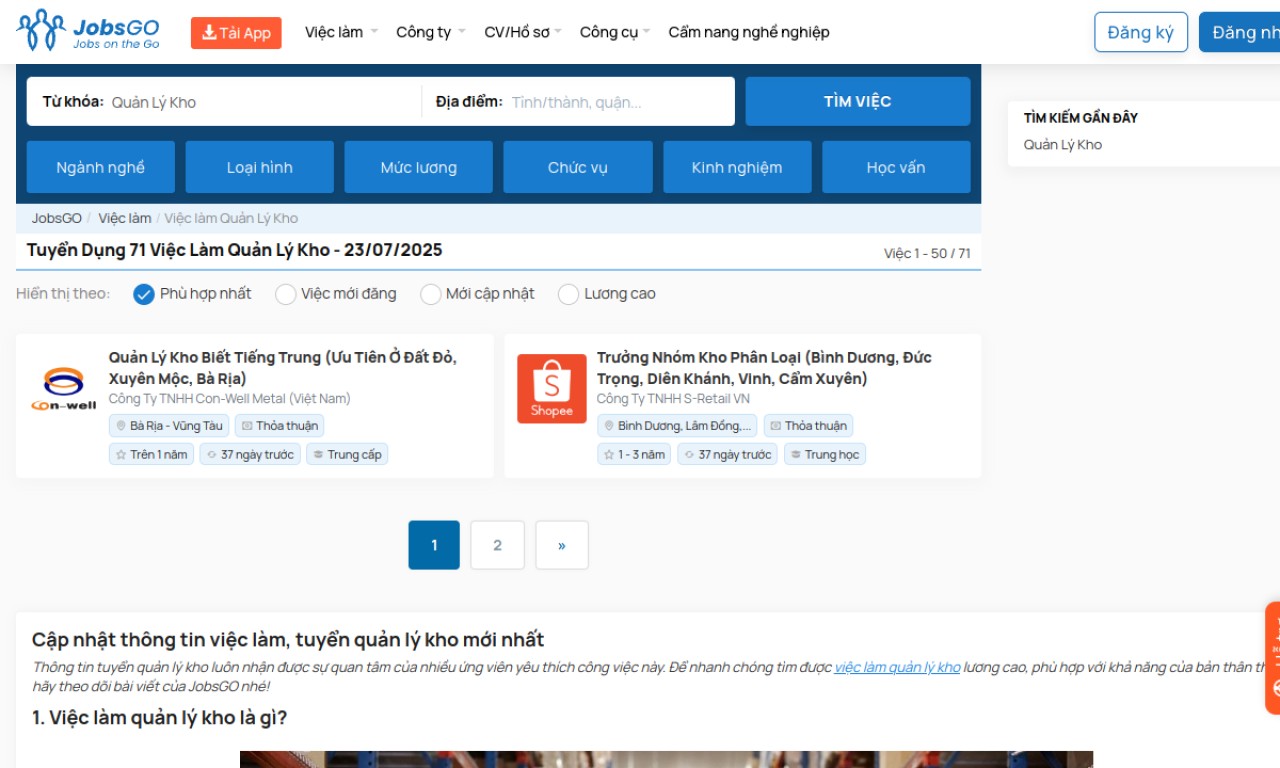Open Trưởng Nhóm Kho Phân Loại job
This screenshot has width=1280, height=768.
(765, 368)
